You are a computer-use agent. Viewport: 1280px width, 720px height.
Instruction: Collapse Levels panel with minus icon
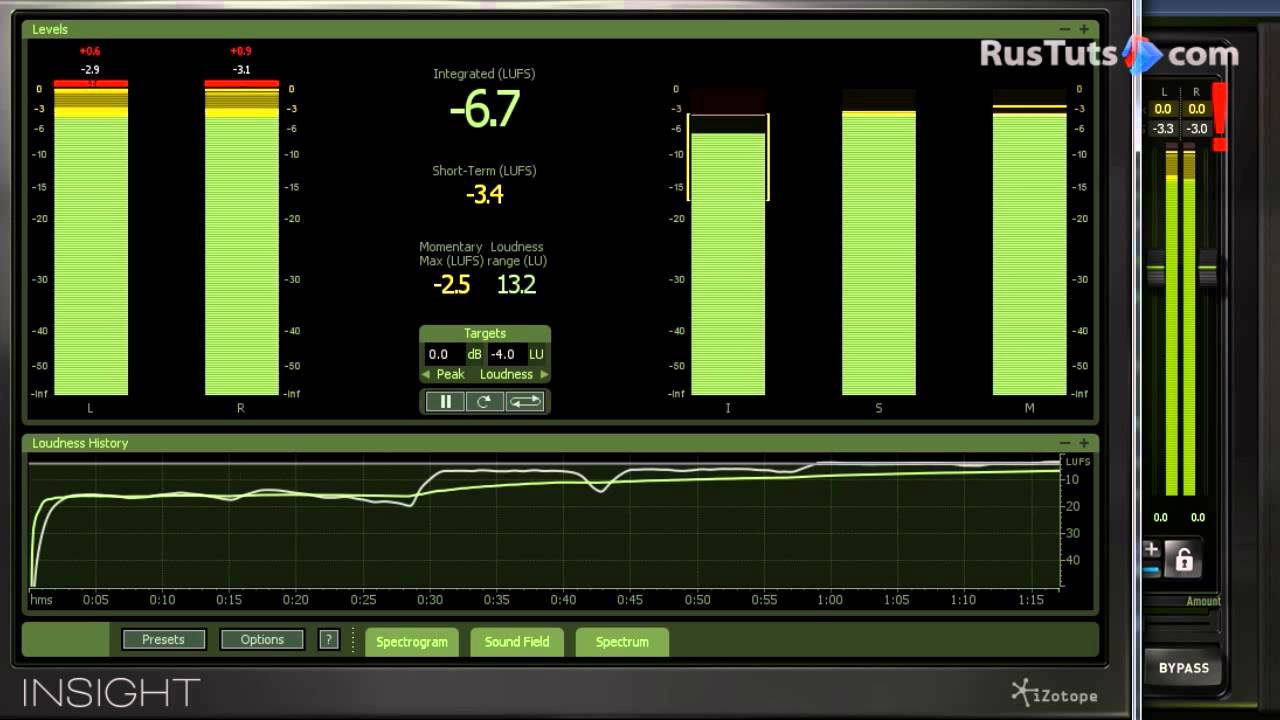pyautogui.click(x=1065, y=29)
